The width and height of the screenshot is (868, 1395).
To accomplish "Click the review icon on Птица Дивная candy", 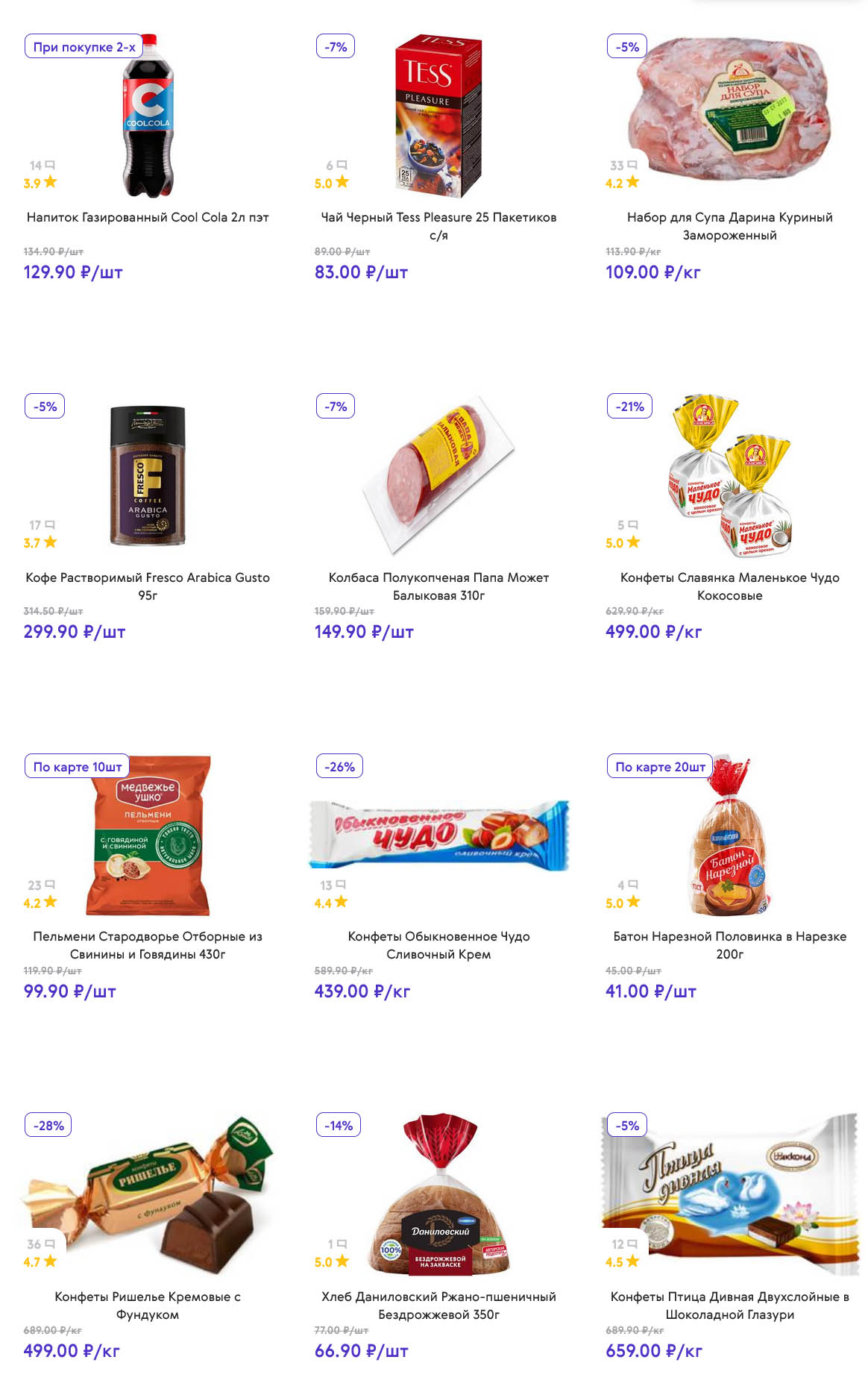I will pos(632,1244).
